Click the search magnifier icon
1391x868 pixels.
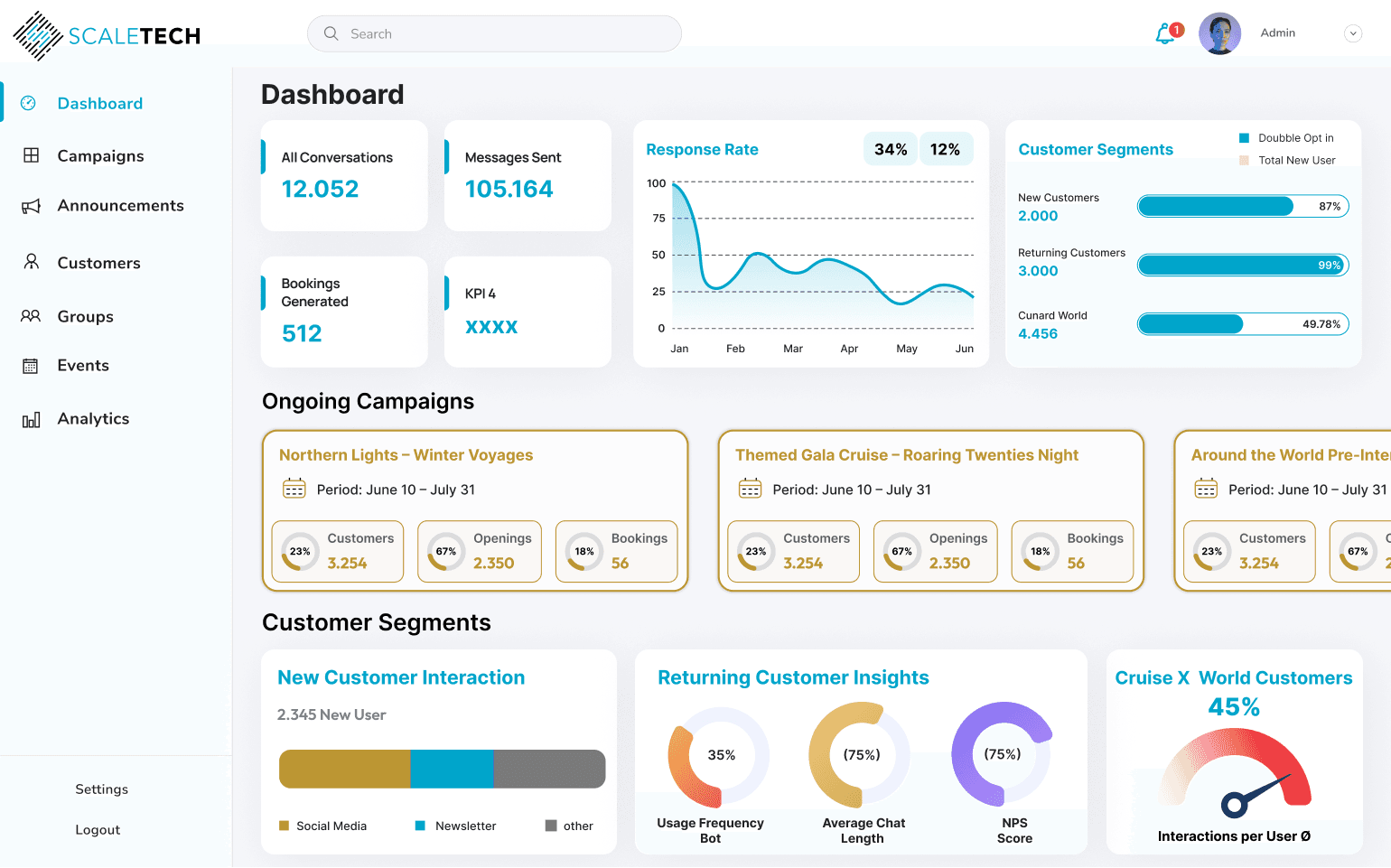(x=331, y=33)
